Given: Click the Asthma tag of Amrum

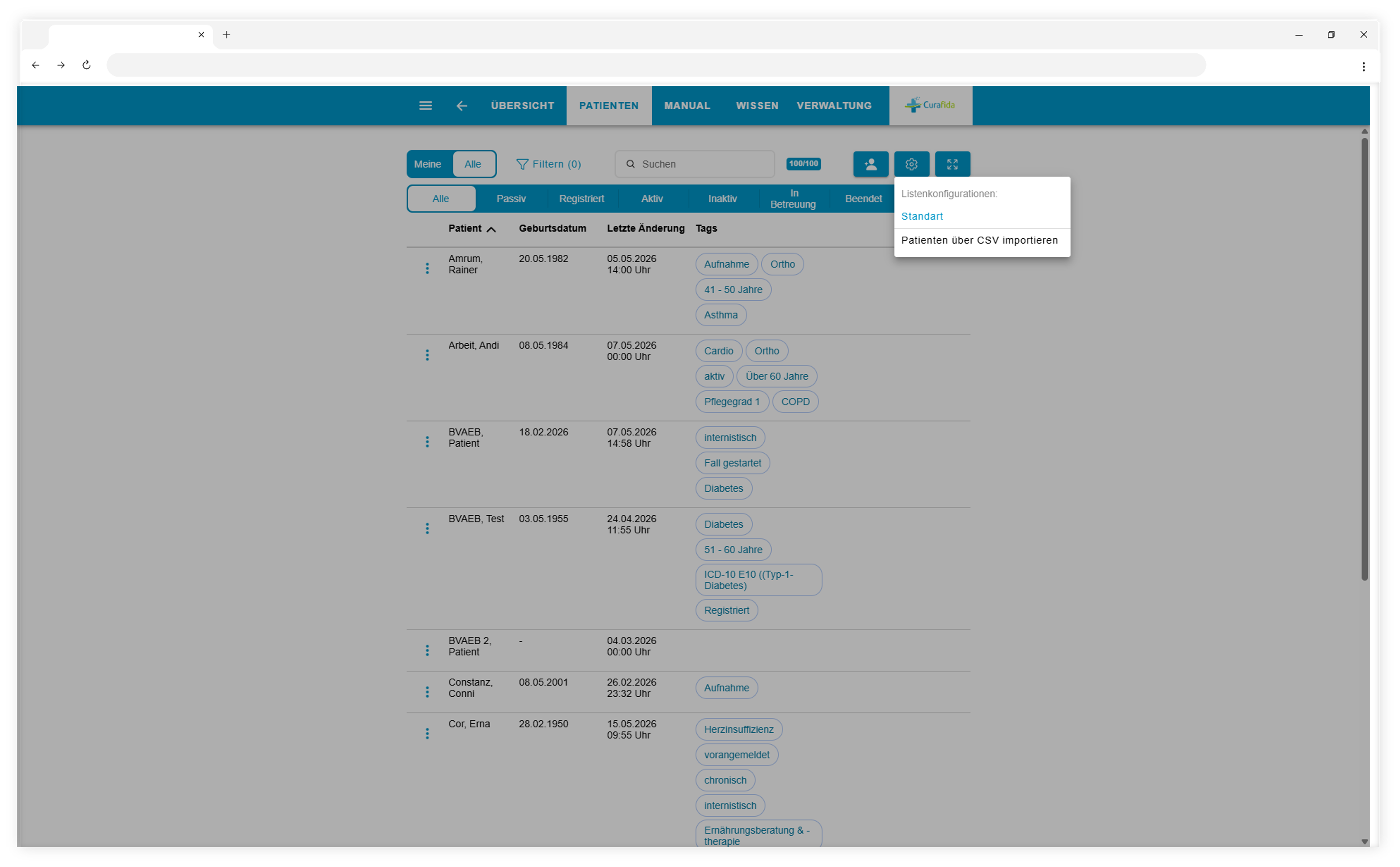Looking at the screenshot, I should [720, 315].
